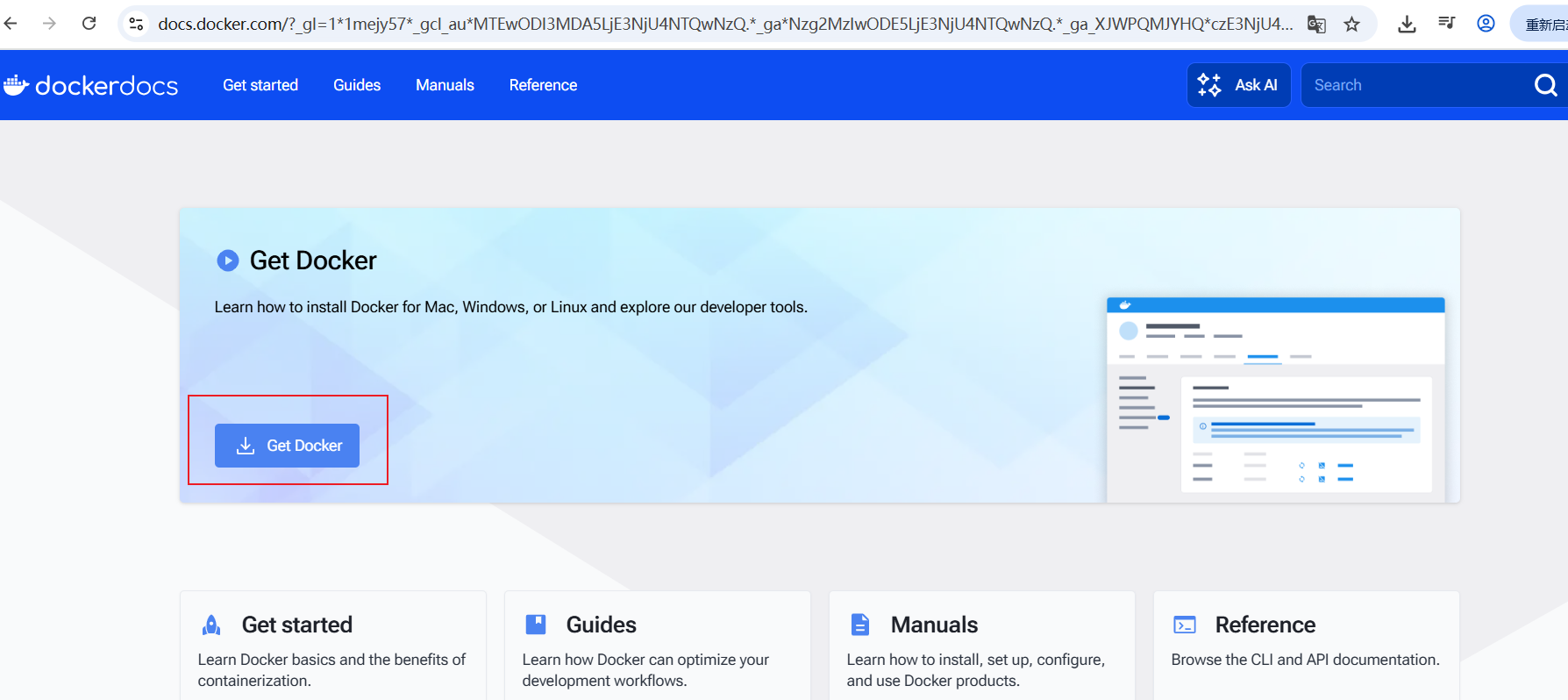
Task: Click the restart update button in browser toolbar
Action: [1539, 24]
